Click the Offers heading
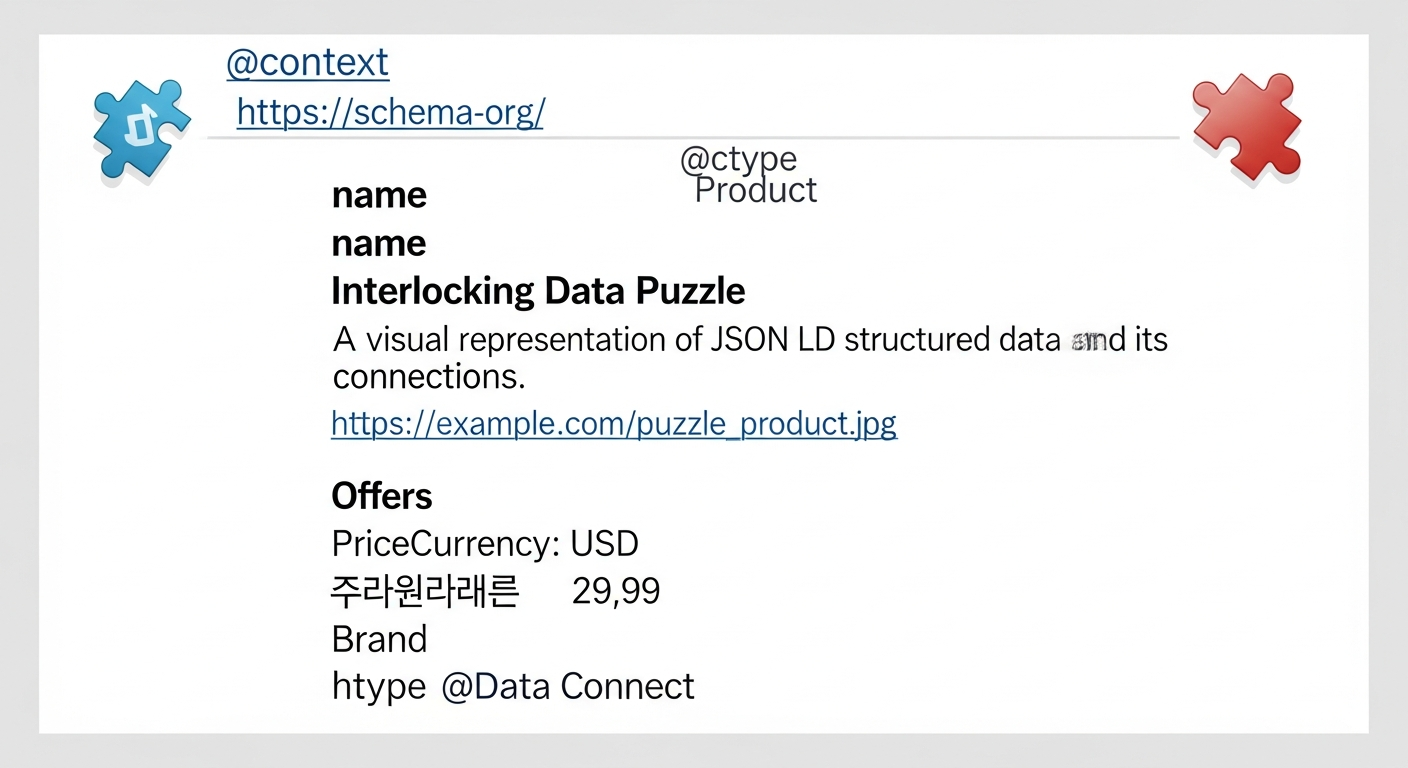Screen dimensions: 1408x768 (x=382, y=496)
